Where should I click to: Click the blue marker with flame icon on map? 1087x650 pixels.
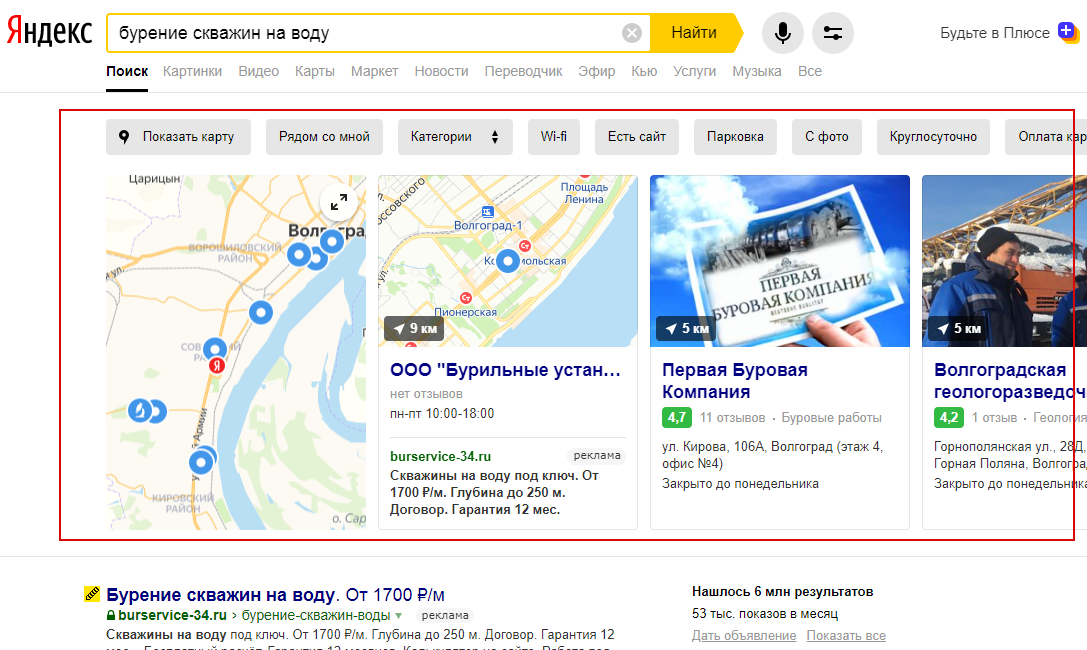tap(139, 410)
